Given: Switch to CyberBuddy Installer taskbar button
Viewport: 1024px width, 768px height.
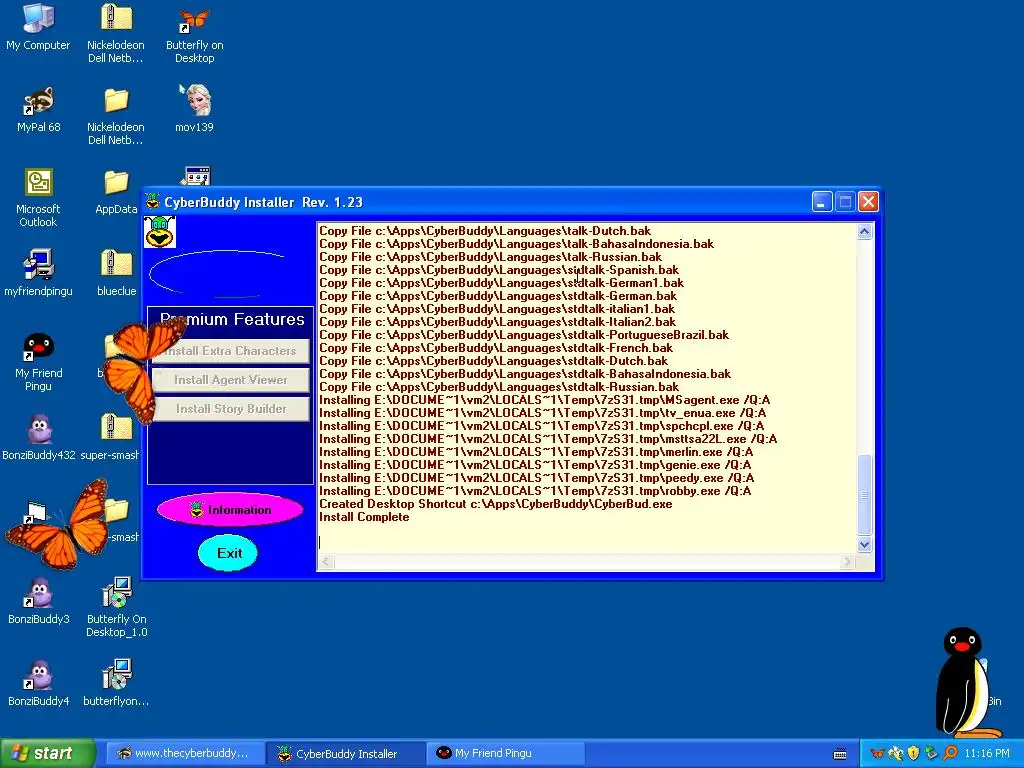Looking at the screenshot, I should tap(346, 754).
